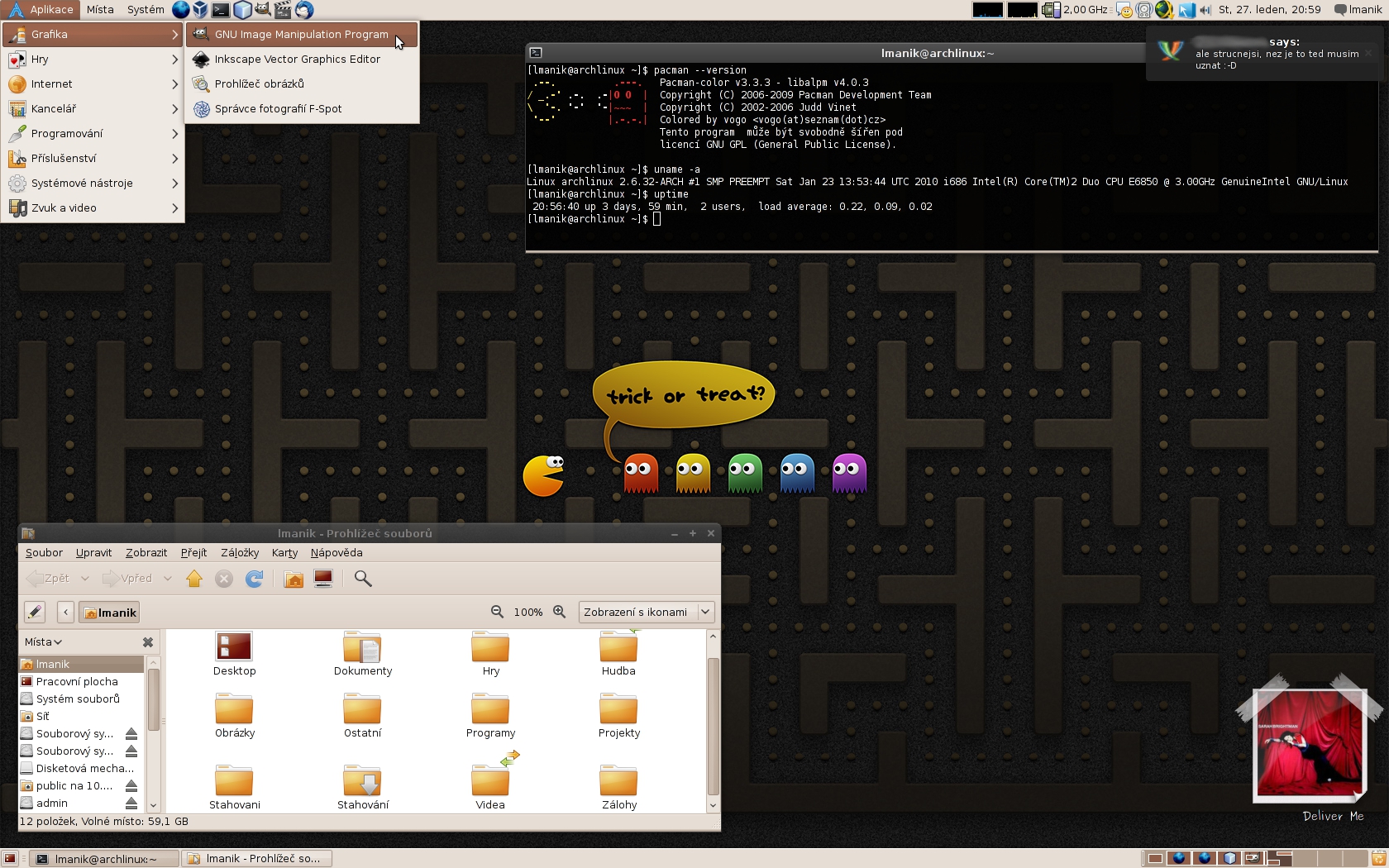Open the home-folder toolbar icon beside Reload
Image resolution: width=1389 pixels, height=868 pixels.
(294, 579)
